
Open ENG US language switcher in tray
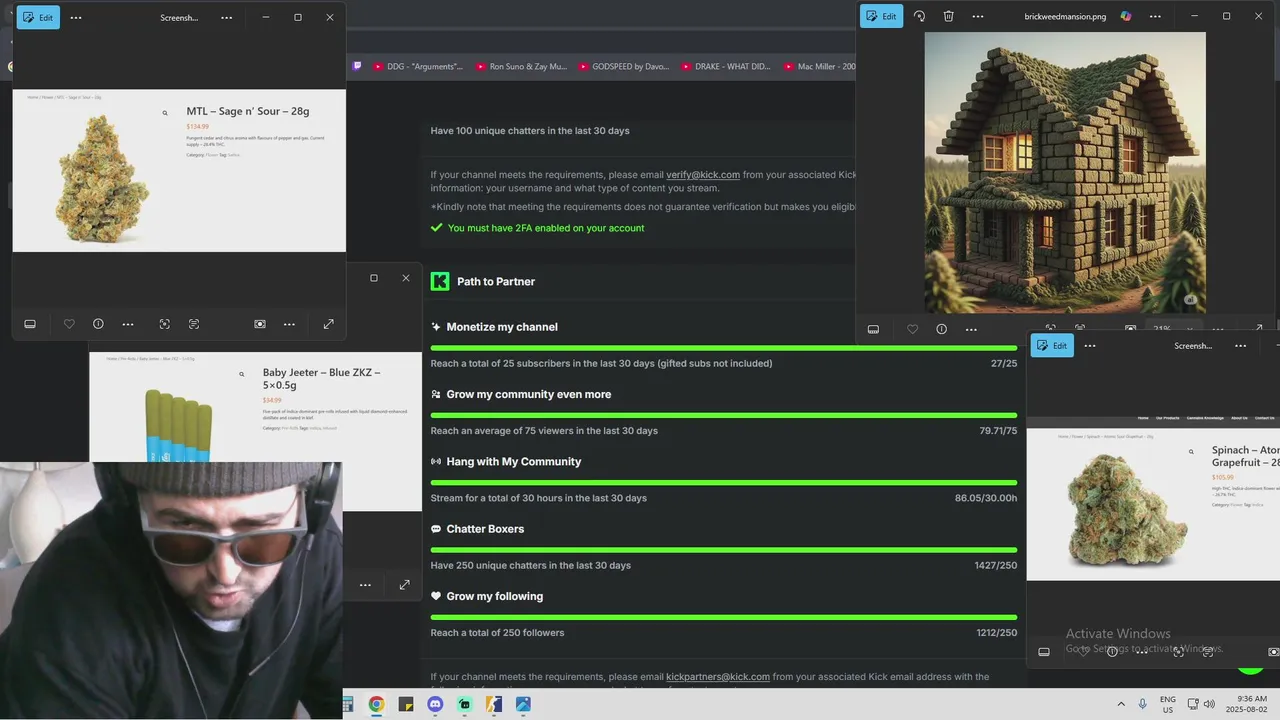click(x=1168, y=704)
